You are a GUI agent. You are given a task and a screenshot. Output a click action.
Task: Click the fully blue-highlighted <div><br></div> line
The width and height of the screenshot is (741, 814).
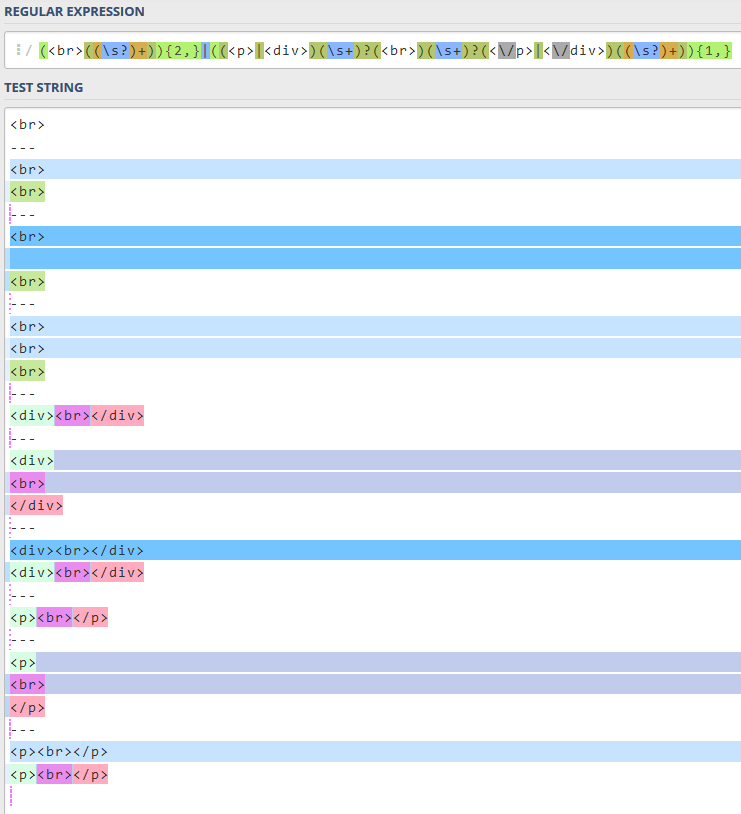click(77, 550)
